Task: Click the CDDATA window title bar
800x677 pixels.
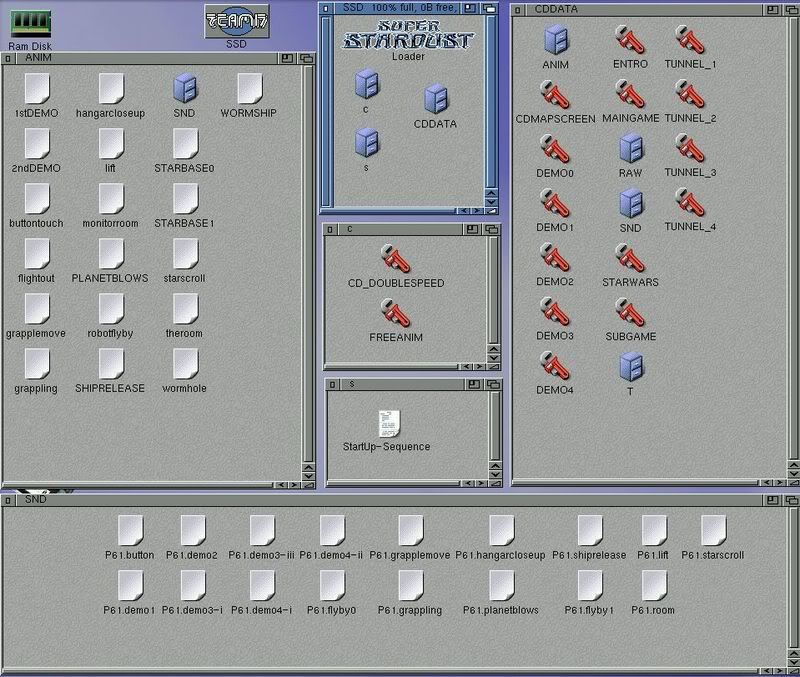Action: click(640, 9)
